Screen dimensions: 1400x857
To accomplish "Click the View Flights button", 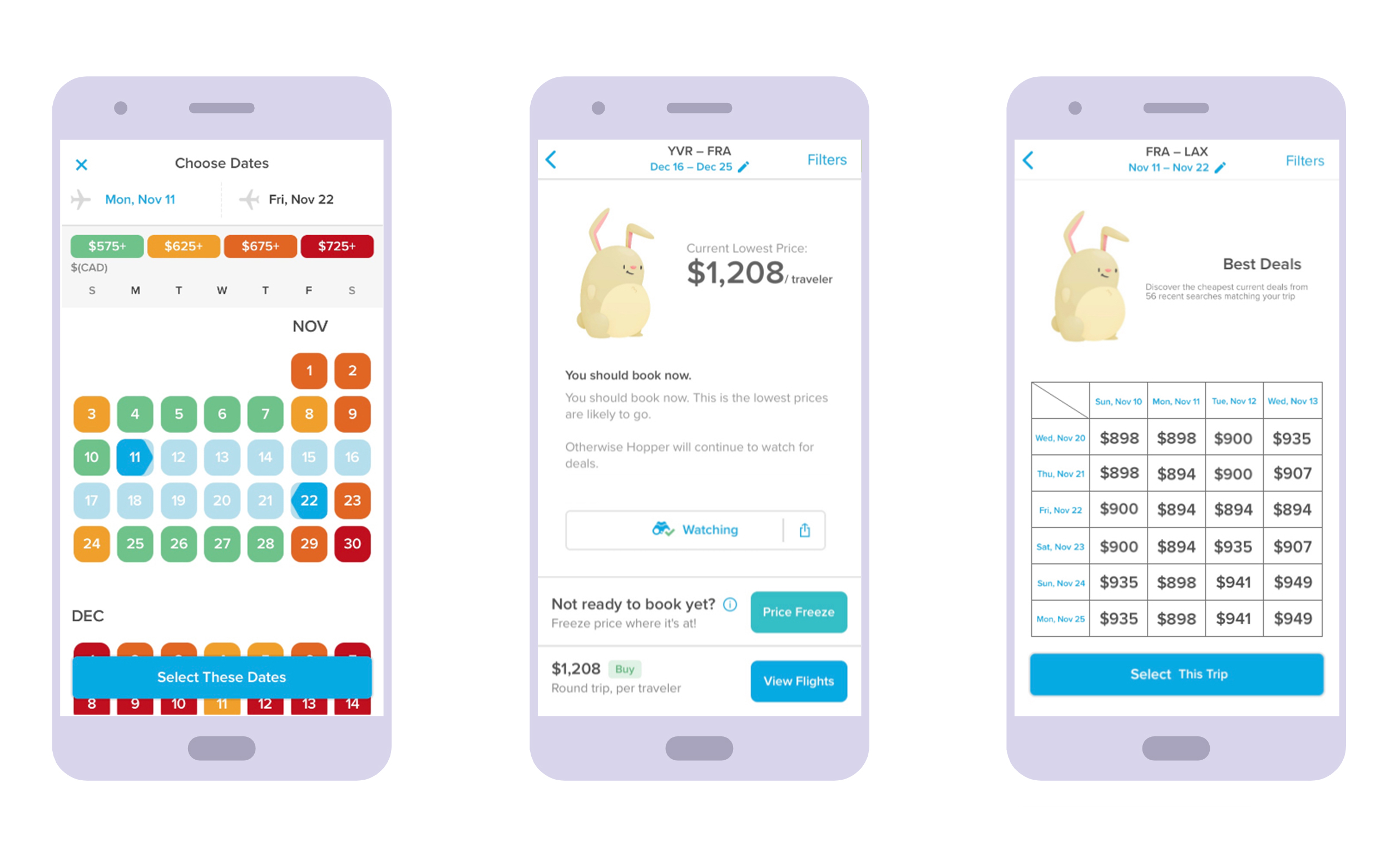I will click(x=800, y=680).
